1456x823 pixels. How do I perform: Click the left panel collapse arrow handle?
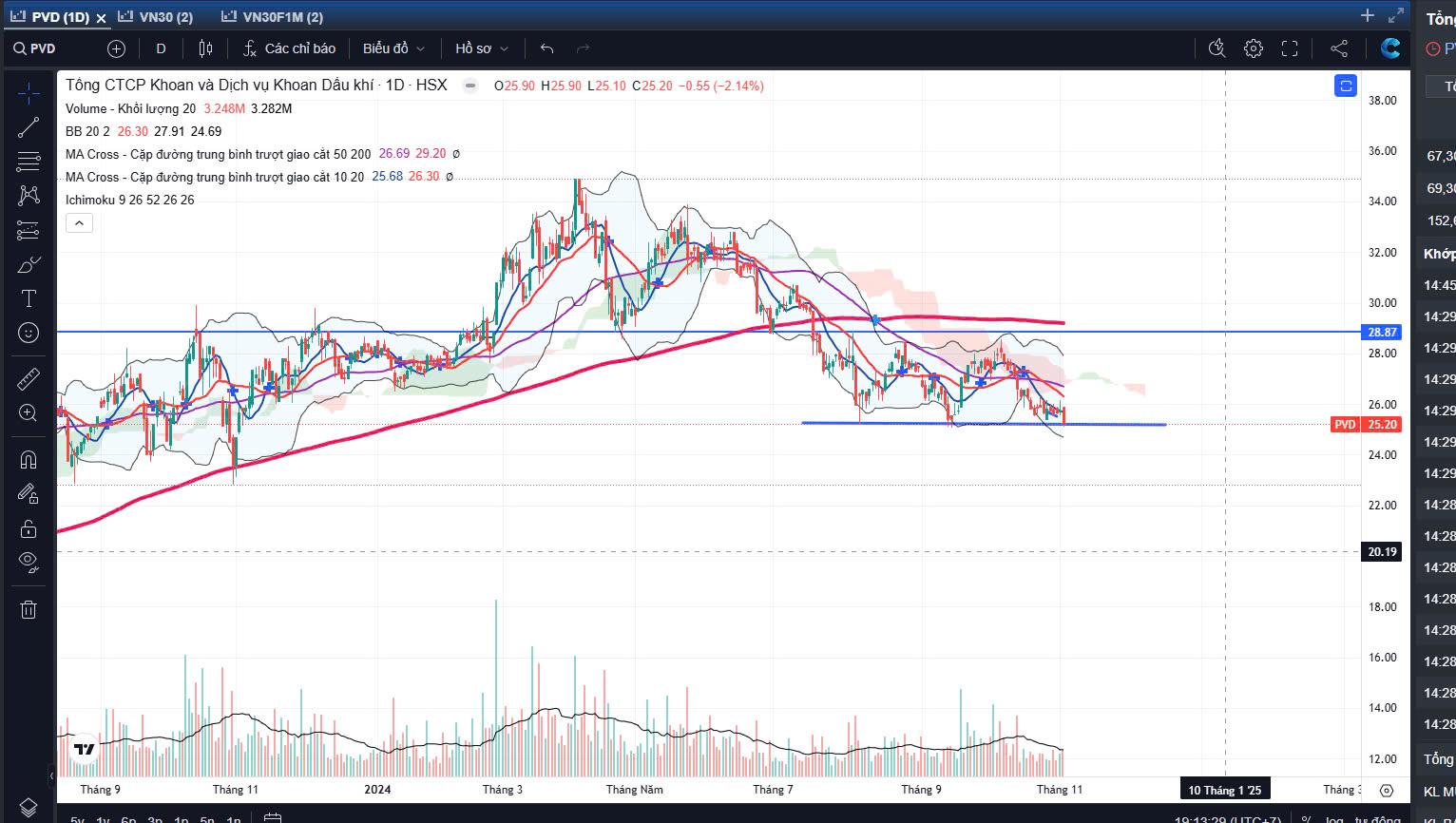52,776
